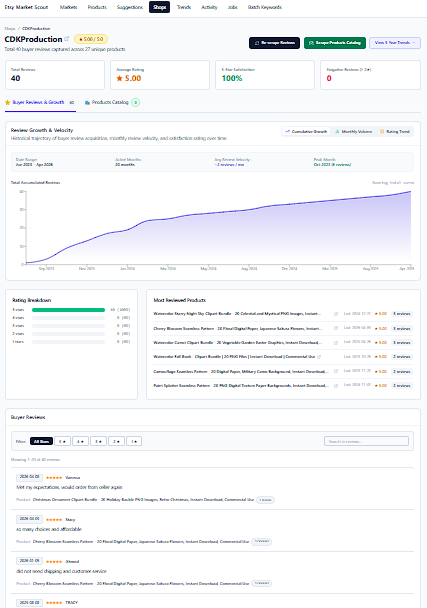Click the Re-scrape Reviews button
This screenshot has width=427, height=608.
[x=274, y=43]
